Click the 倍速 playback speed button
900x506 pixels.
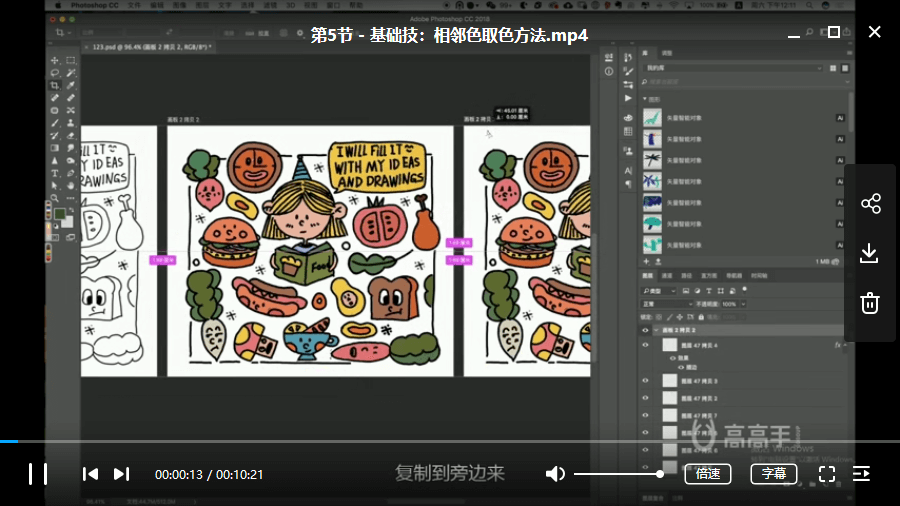pyautogui.click(x=708, y=474)
